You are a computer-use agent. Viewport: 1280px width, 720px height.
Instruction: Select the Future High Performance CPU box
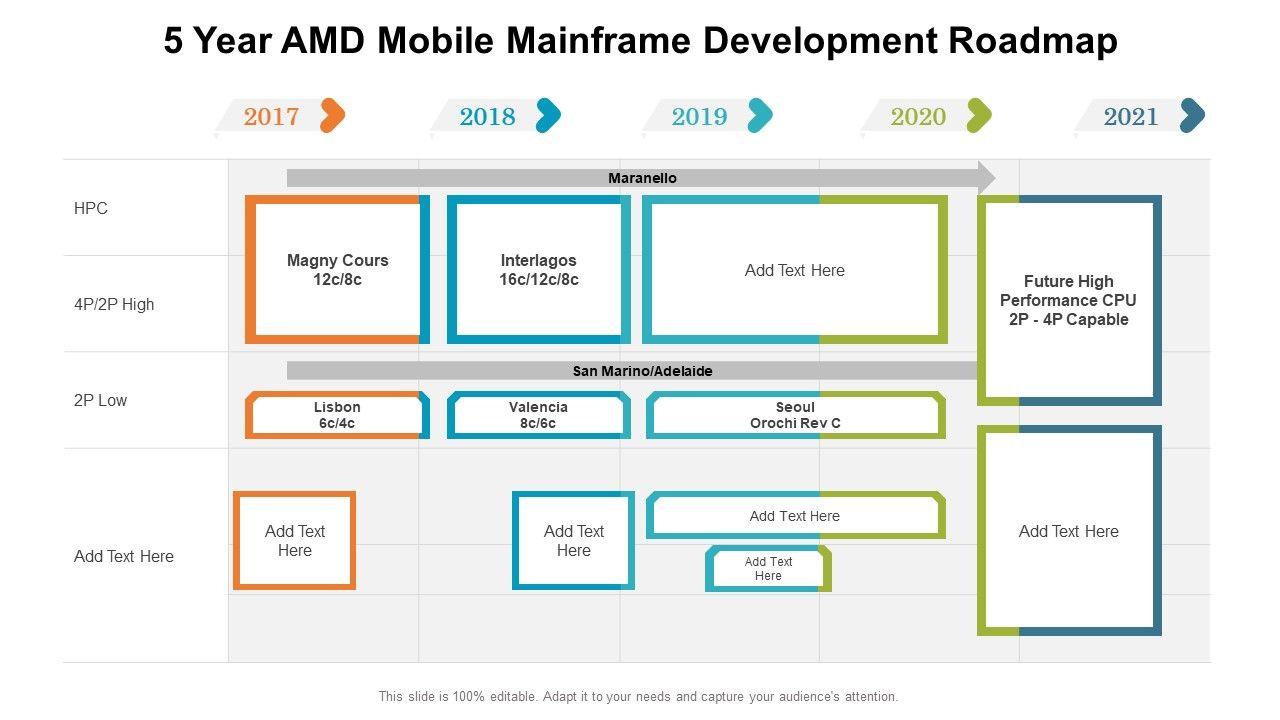[x=1068, y=300]
